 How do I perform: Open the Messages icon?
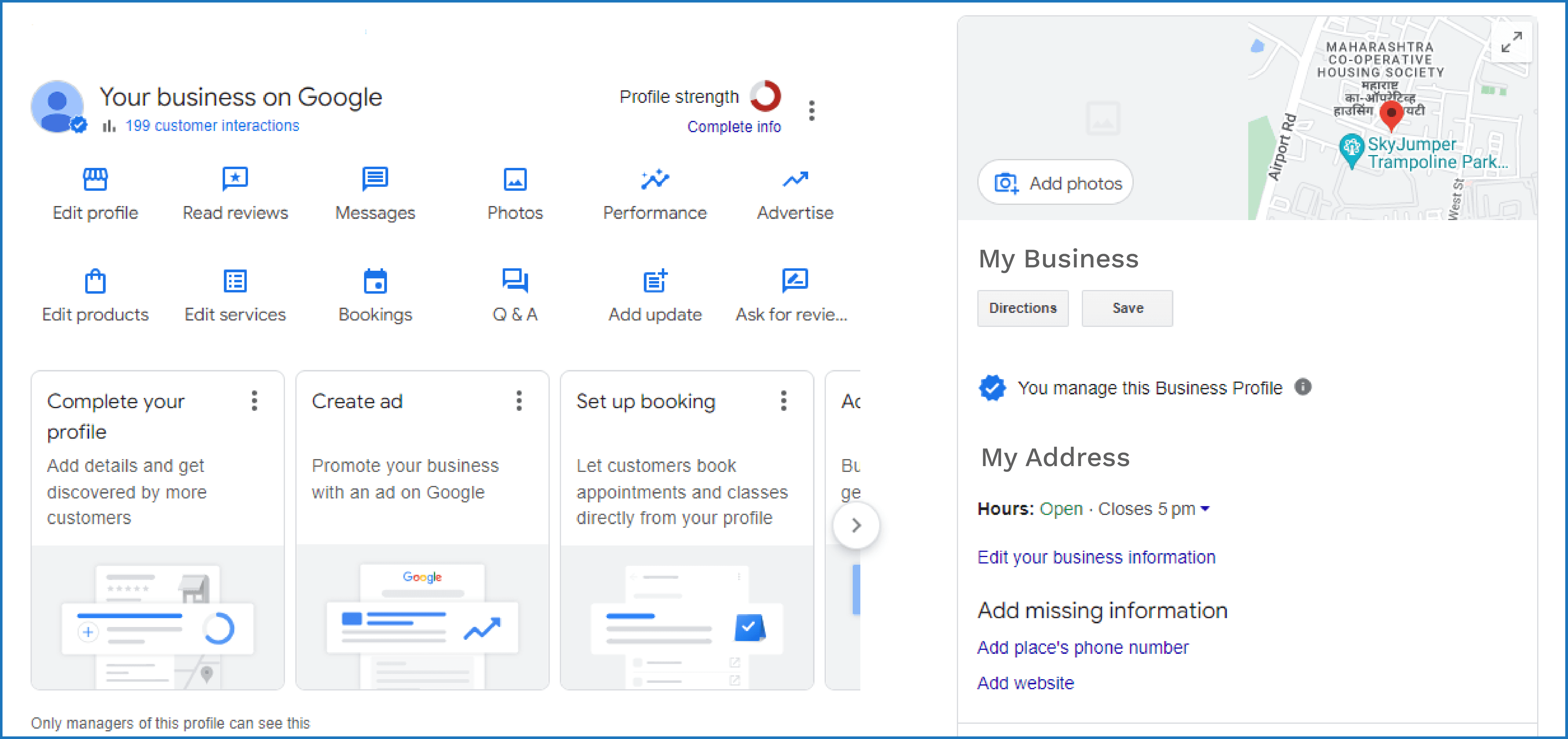(x=375, y=179)
